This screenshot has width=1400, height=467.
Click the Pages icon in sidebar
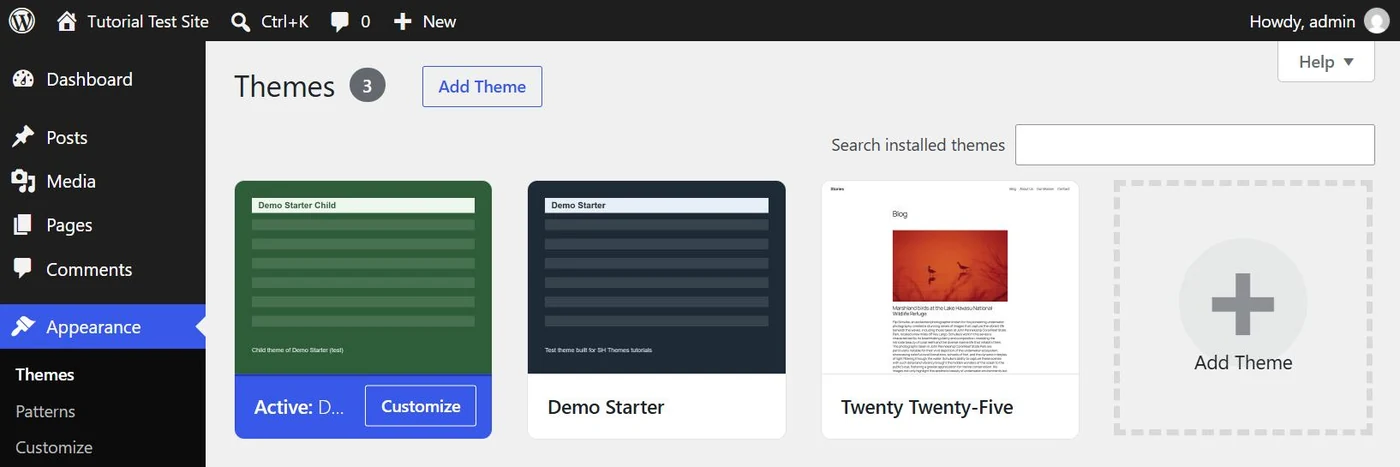point(23,225)
